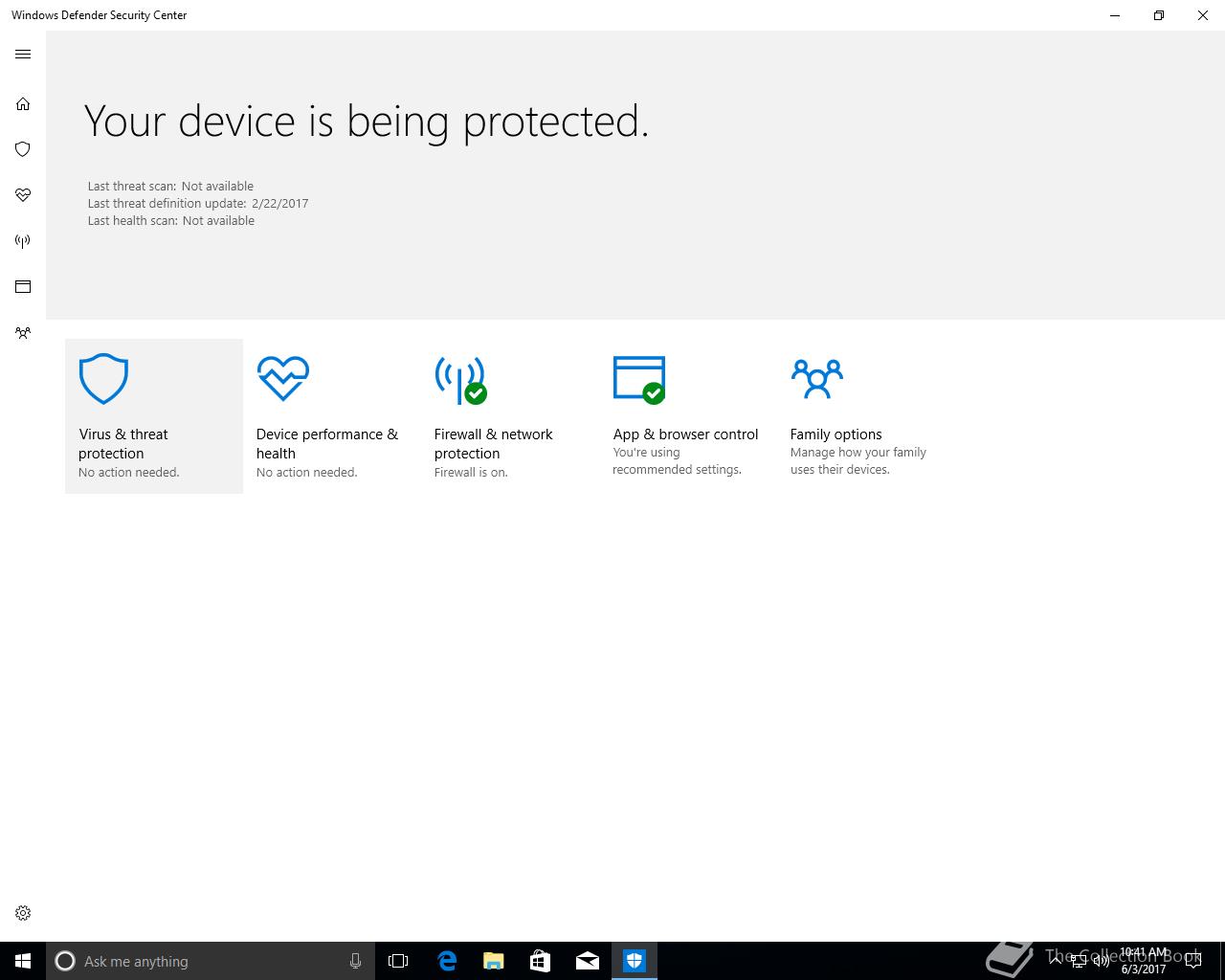Open App & browser control sidebar window icon
The width and height of the screenshot is (1225, 980).
click(23, 286)
